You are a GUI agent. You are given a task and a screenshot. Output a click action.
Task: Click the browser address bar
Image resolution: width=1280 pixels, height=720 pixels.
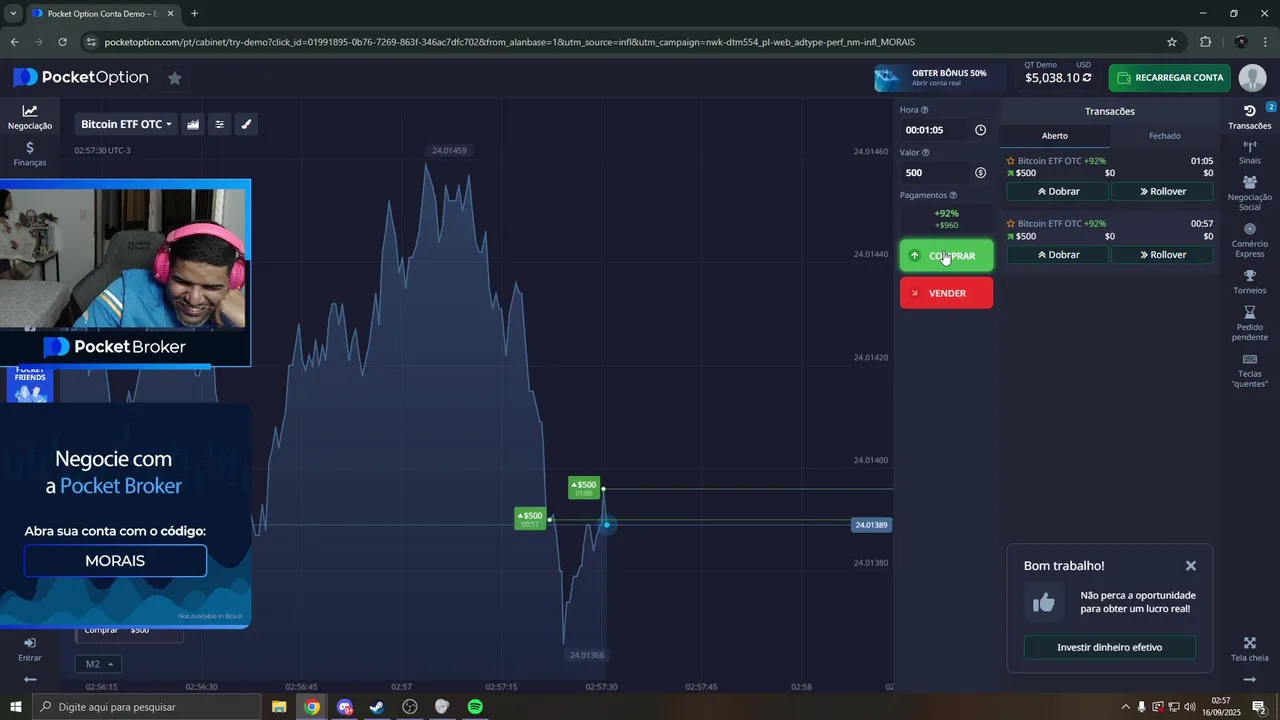620,42
